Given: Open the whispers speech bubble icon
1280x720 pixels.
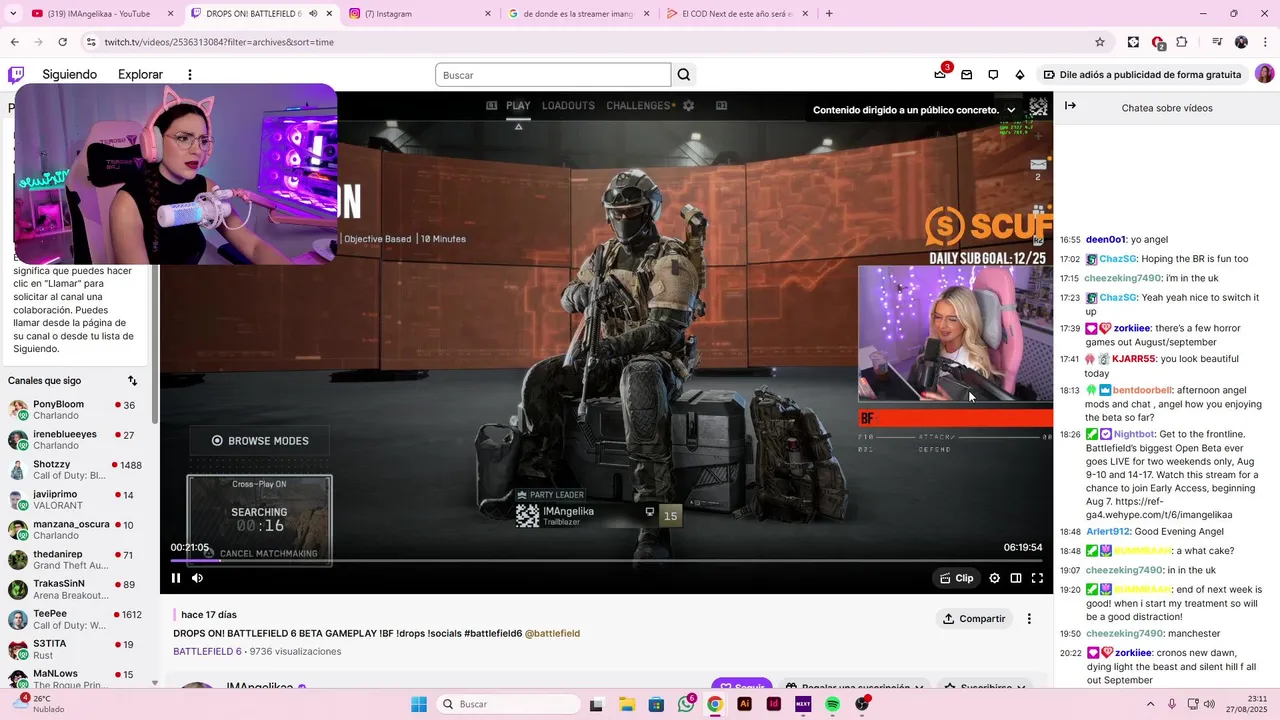Looking at the screenshot, I should [993, 74].
